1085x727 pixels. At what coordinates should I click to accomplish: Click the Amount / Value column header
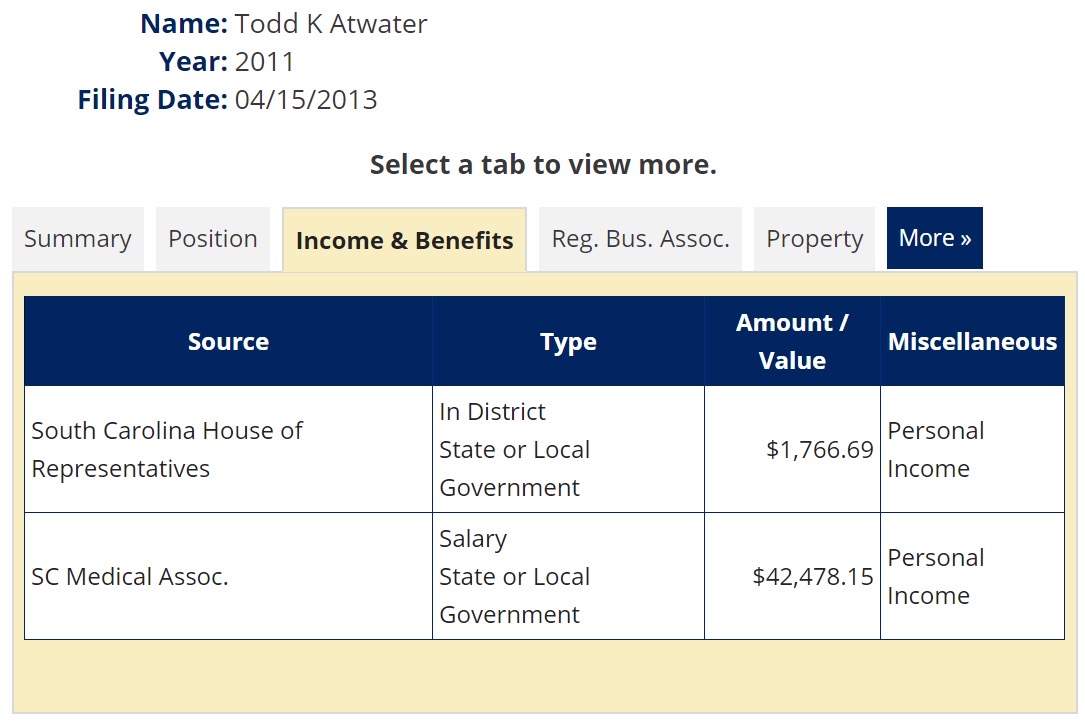[792, 342]
